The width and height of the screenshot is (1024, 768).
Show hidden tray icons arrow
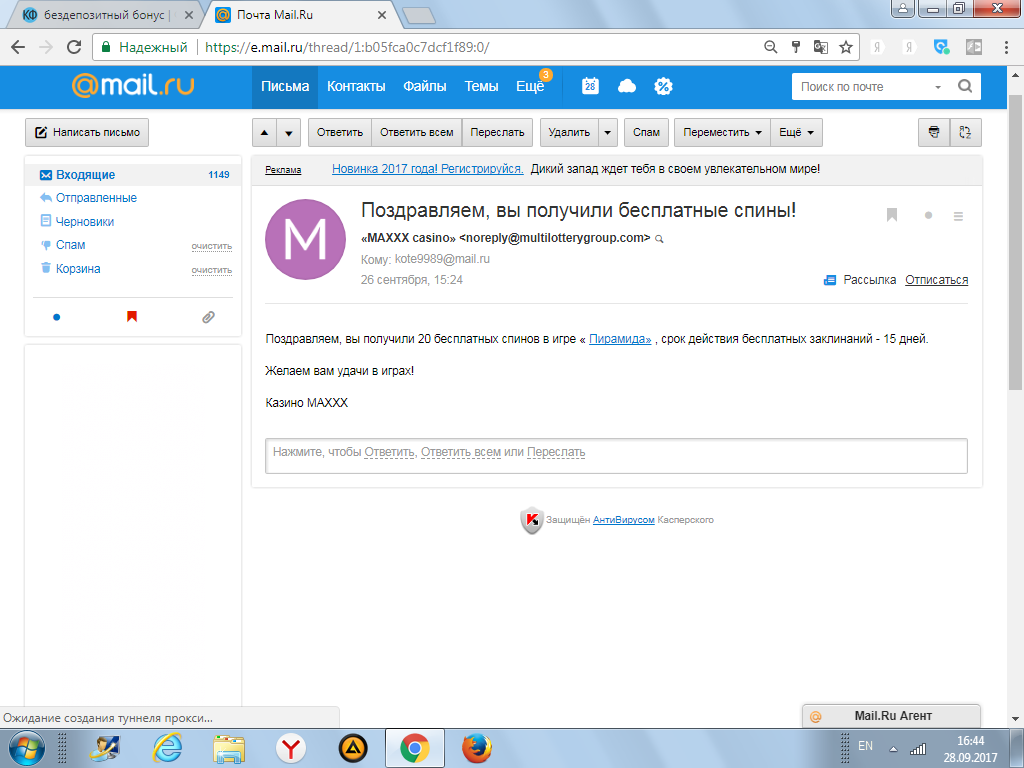(893, 748)
